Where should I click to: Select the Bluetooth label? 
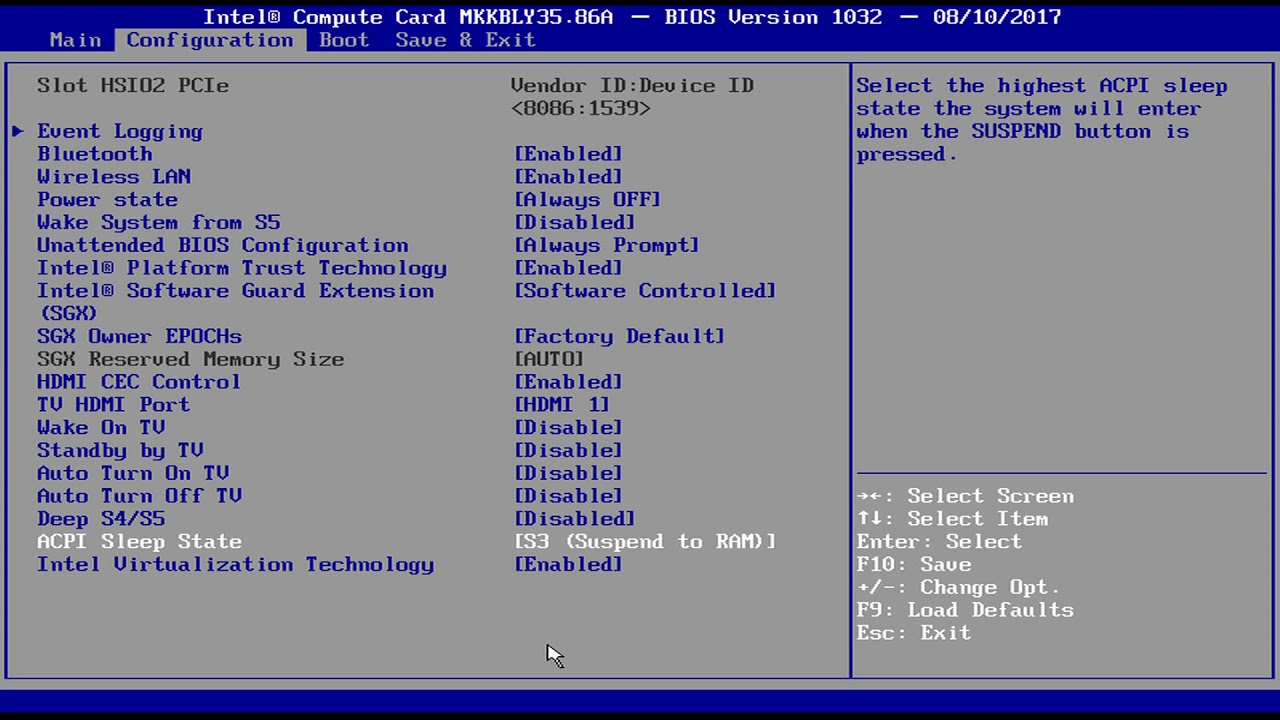tap(95, 154)
